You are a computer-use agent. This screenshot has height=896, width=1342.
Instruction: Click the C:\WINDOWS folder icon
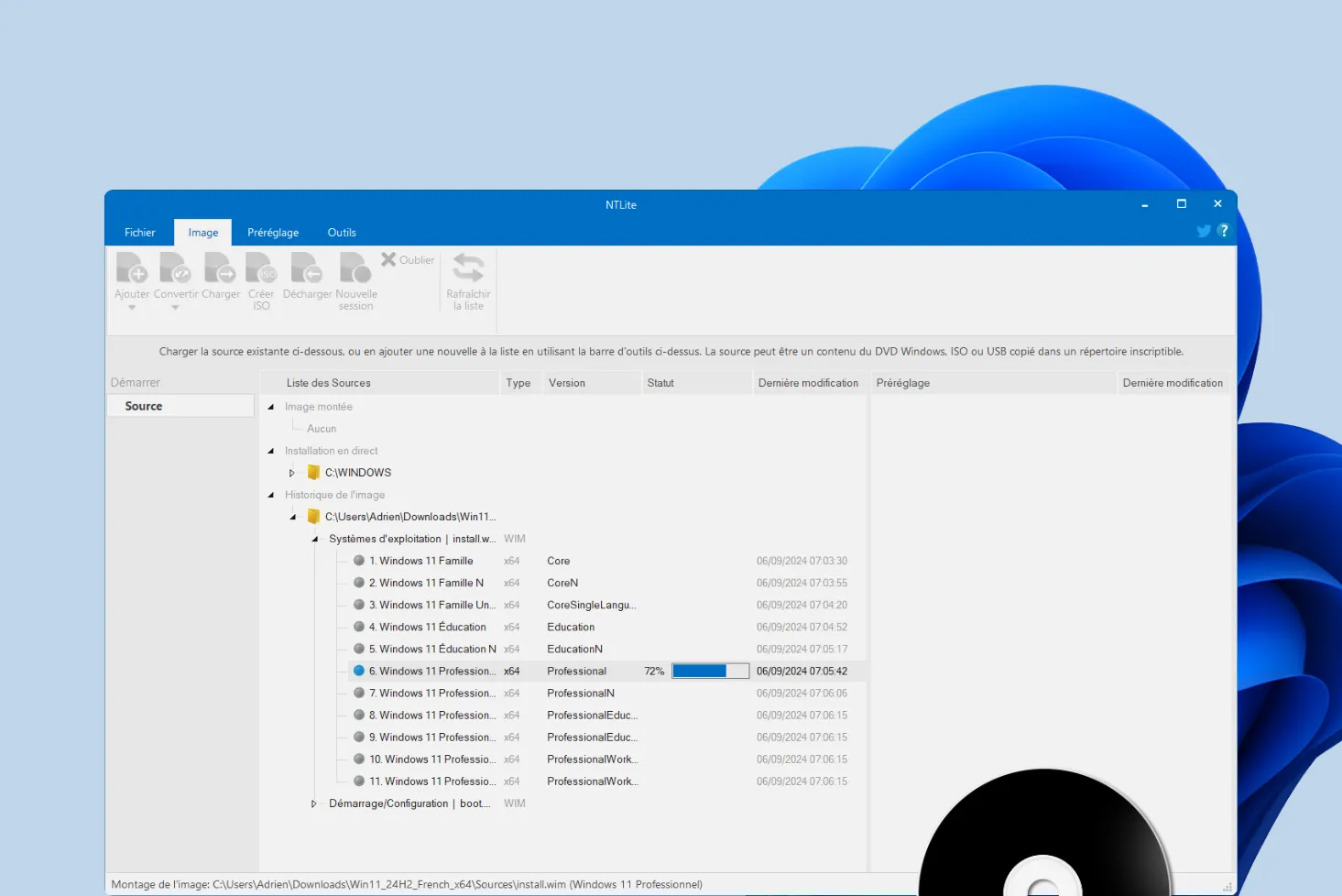click(x=313, y=473)
